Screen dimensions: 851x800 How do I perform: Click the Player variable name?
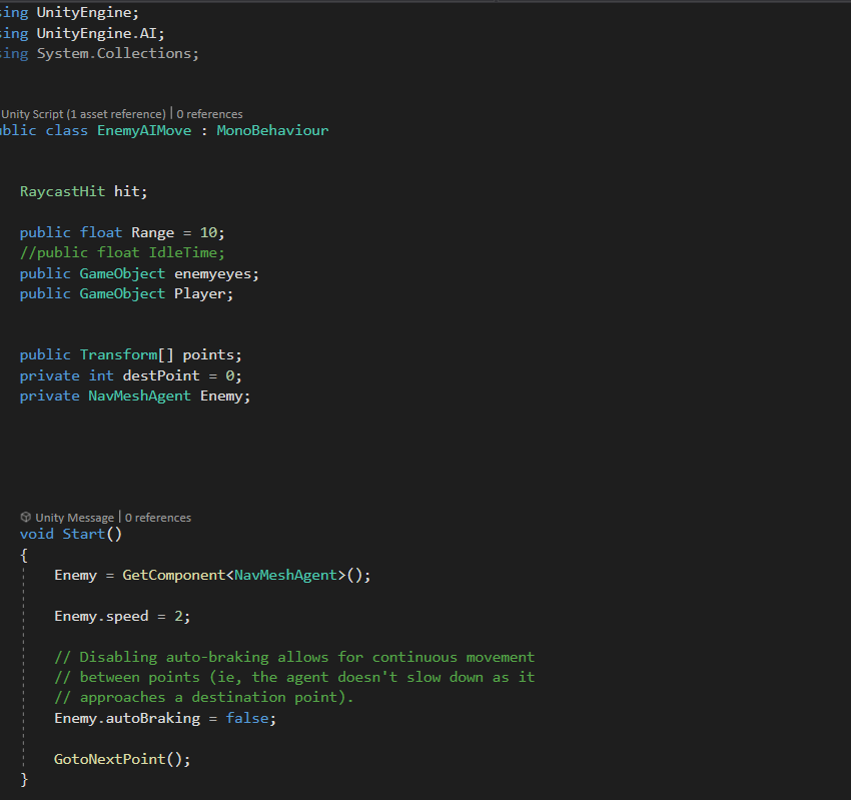[x=200, y=294]
